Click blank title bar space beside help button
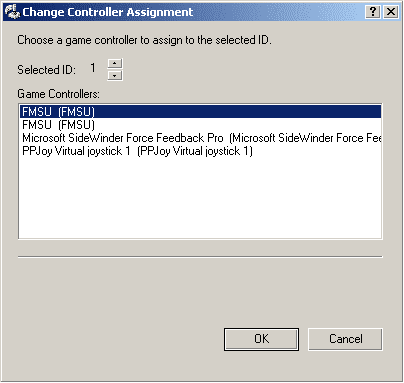This screenshot has height=383, width=404. (280, 12)
